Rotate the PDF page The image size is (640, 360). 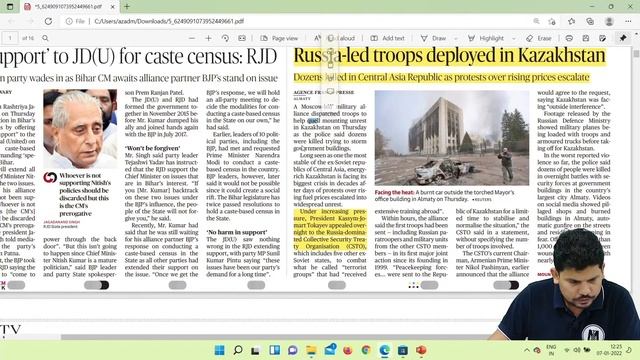tap(225, 38)
